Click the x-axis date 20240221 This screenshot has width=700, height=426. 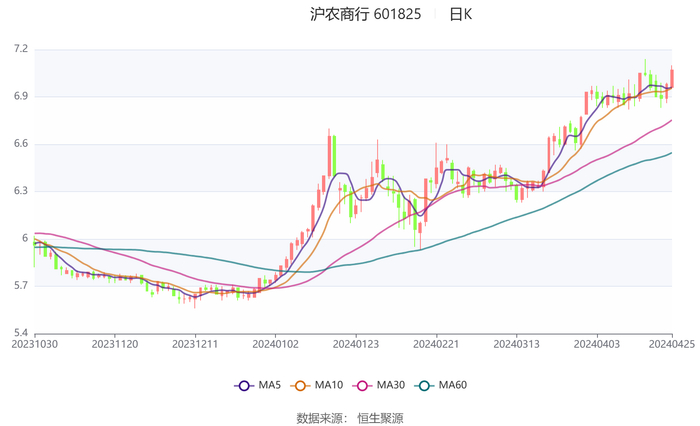436,344
